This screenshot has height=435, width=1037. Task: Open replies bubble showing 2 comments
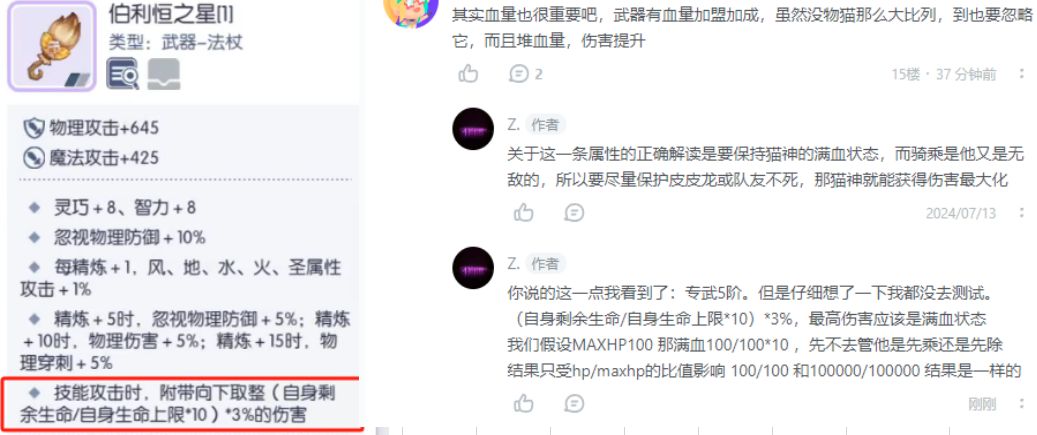point(526,73)
